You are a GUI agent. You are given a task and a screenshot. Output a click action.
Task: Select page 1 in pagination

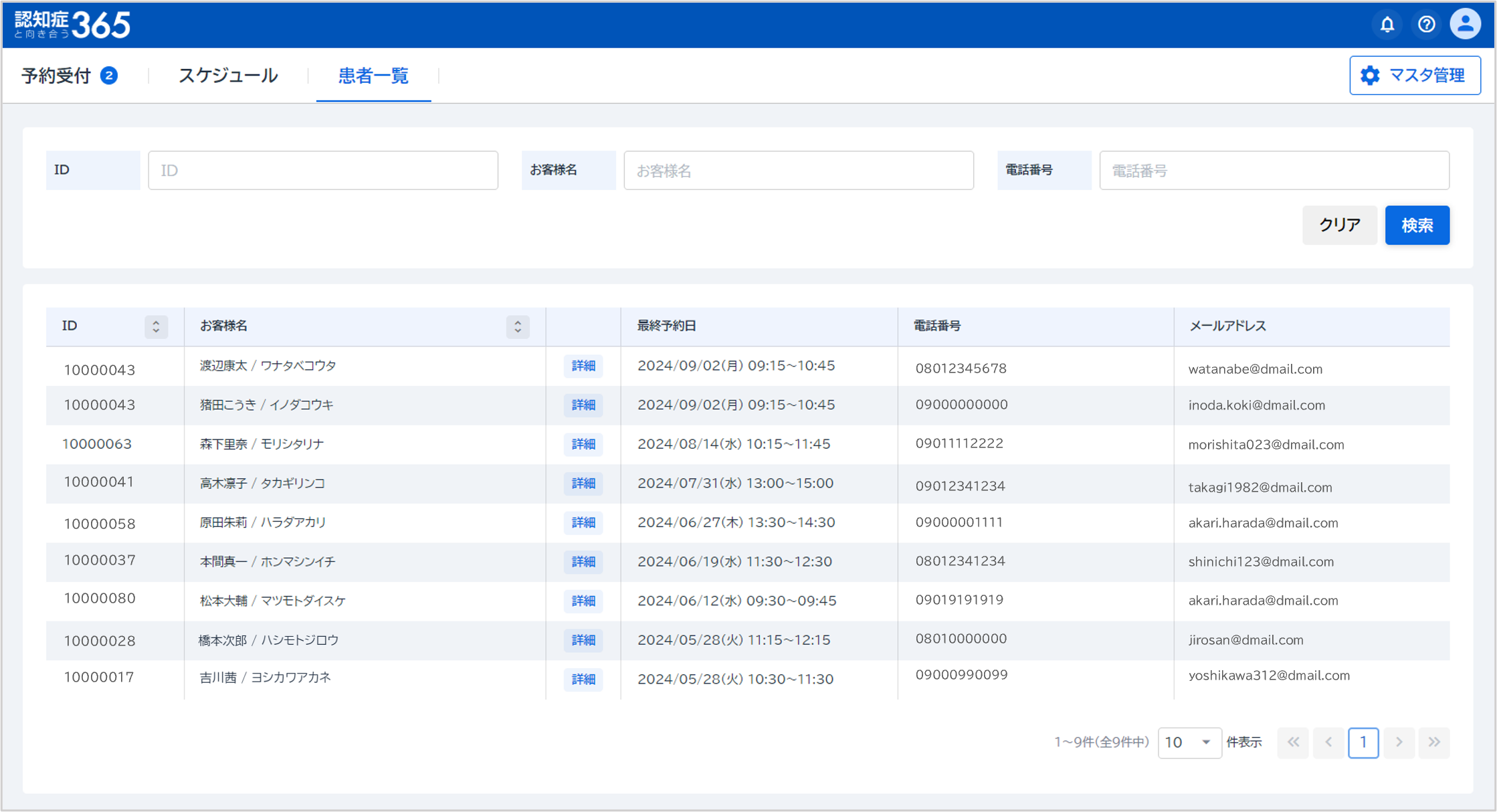tap(1363, 742)
